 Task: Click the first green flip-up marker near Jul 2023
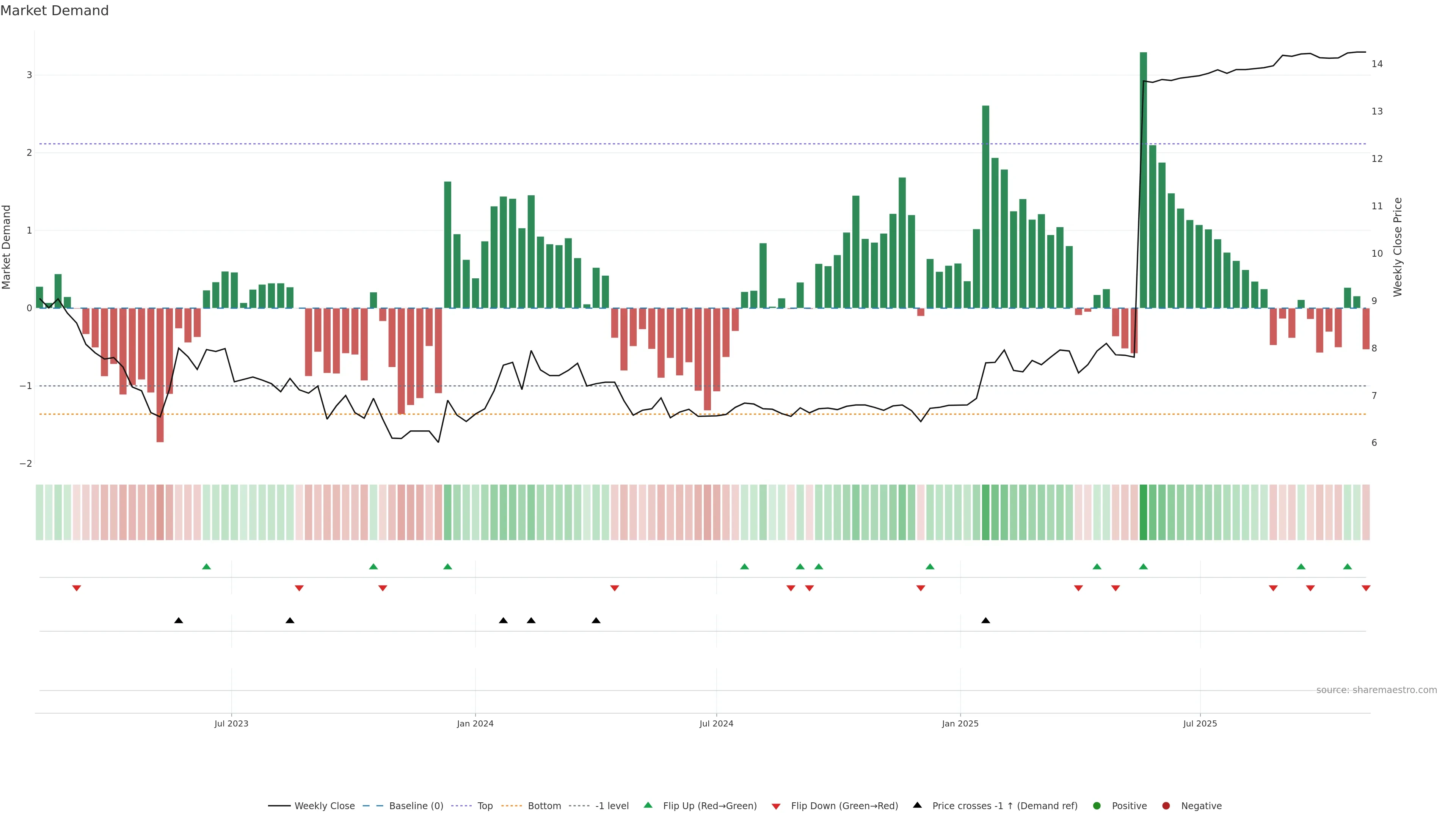(206, 566)
